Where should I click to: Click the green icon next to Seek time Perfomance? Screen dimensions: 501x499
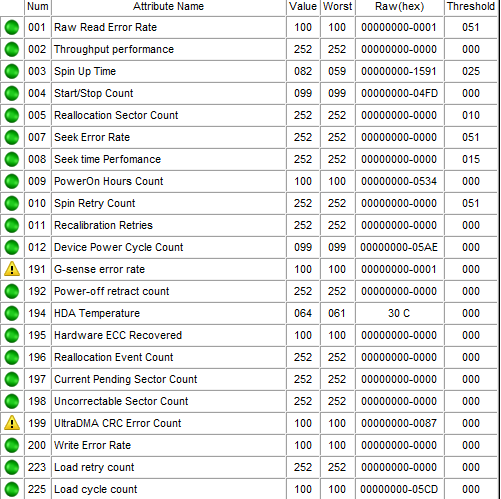[x=12, y=159]
